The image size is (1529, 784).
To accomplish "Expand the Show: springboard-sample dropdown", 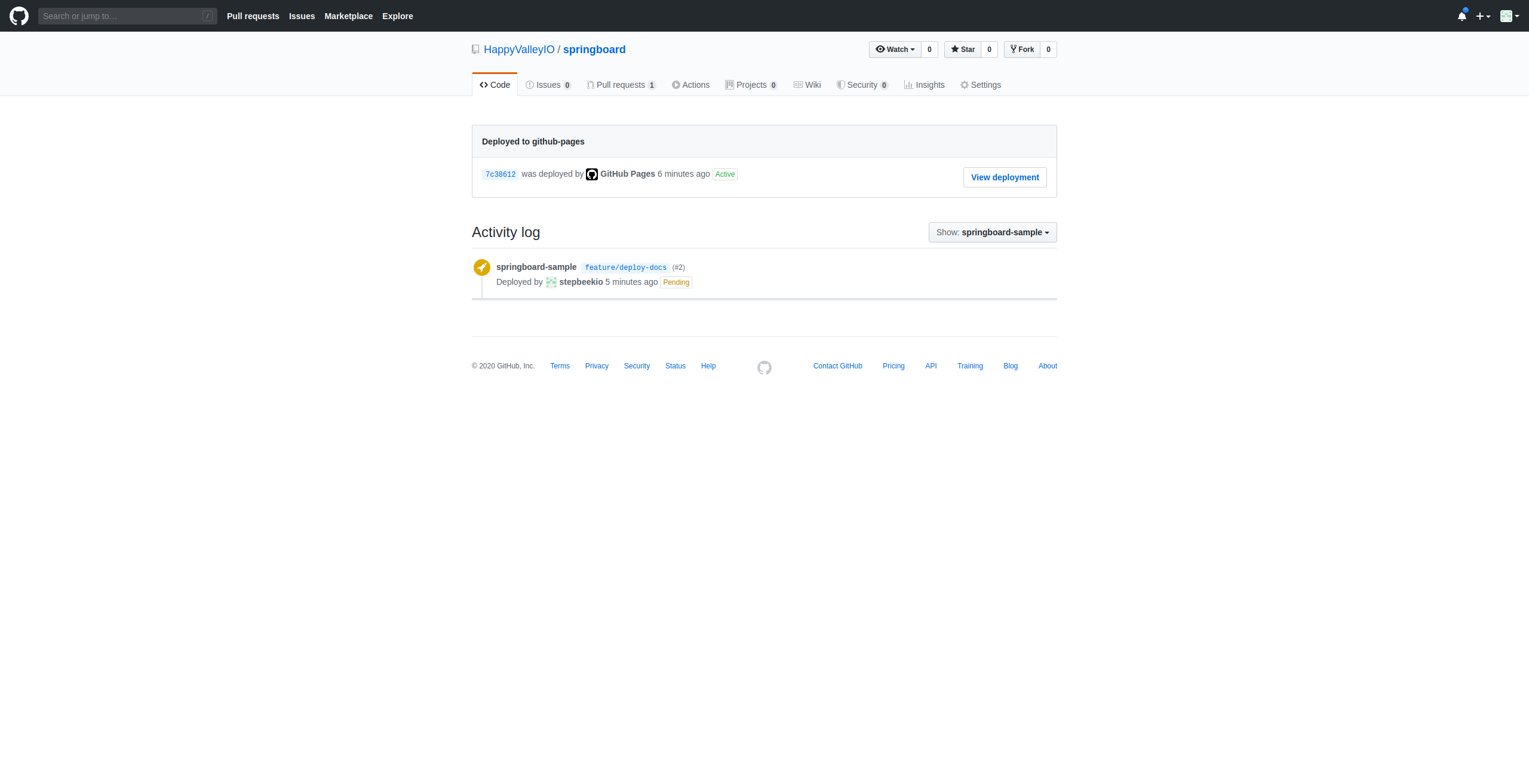I will point(993,232).
